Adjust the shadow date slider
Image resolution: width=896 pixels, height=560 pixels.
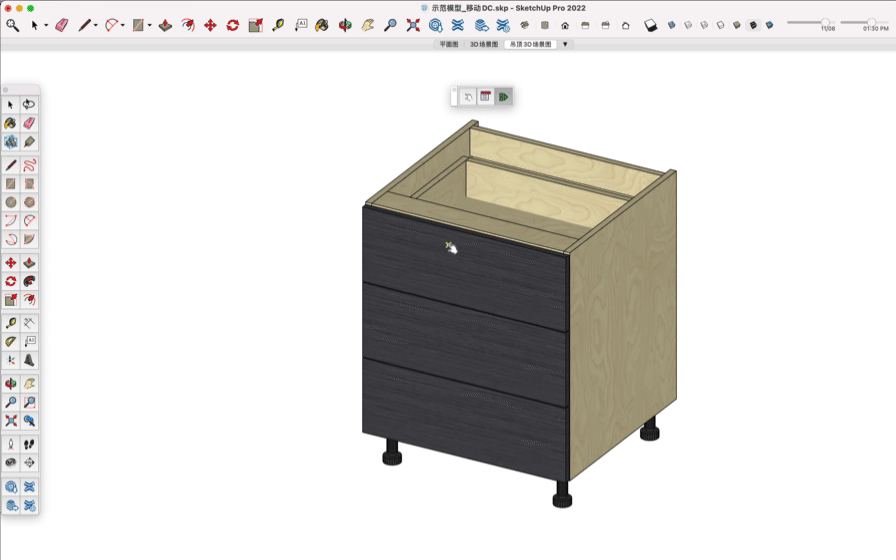(x=826, y=22)
